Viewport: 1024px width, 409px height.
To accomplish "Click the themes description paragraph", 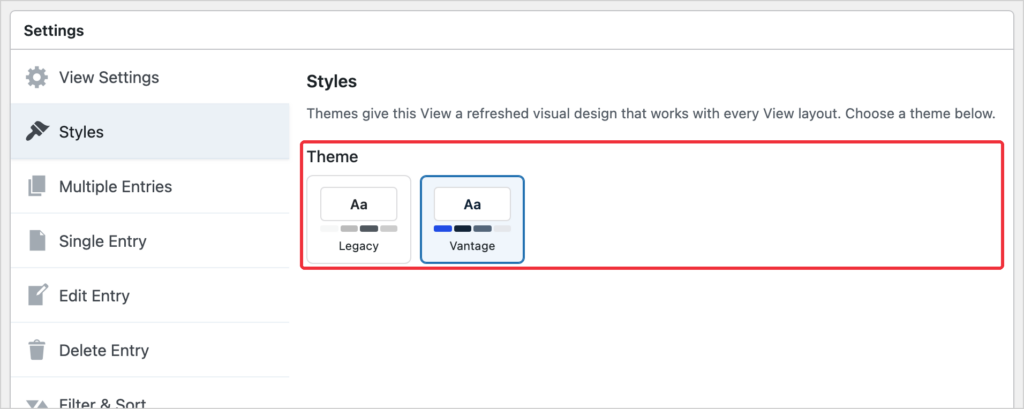I will (x=651, y=114).
